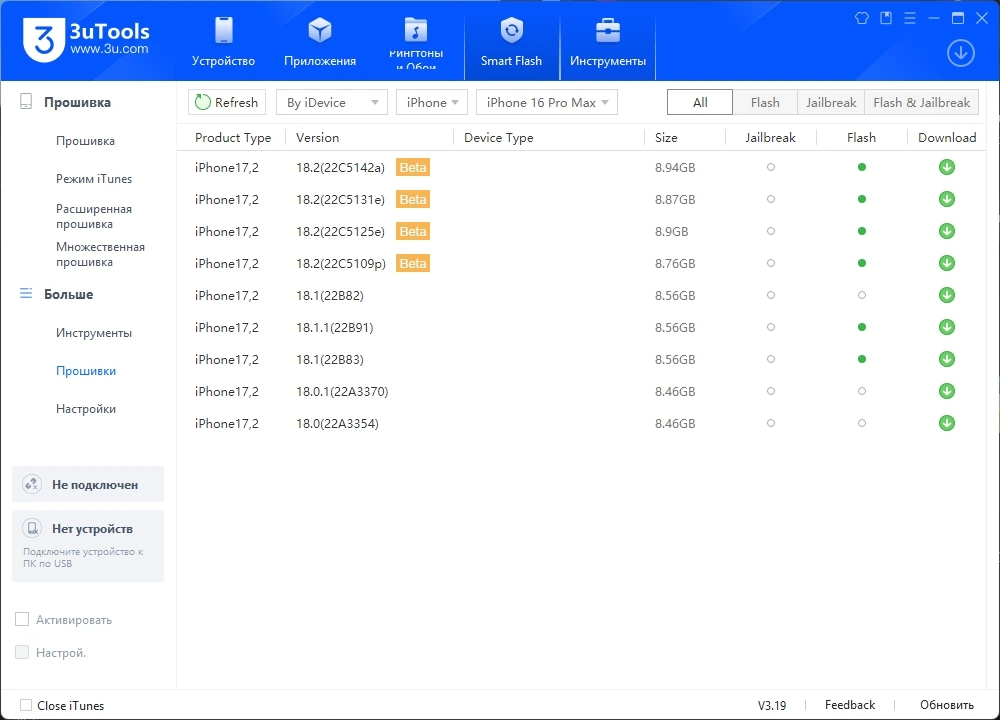The height and width of the screenshot is (720, 1000).
Task: Sort by the Product Type column header
Action: point(233,137)
